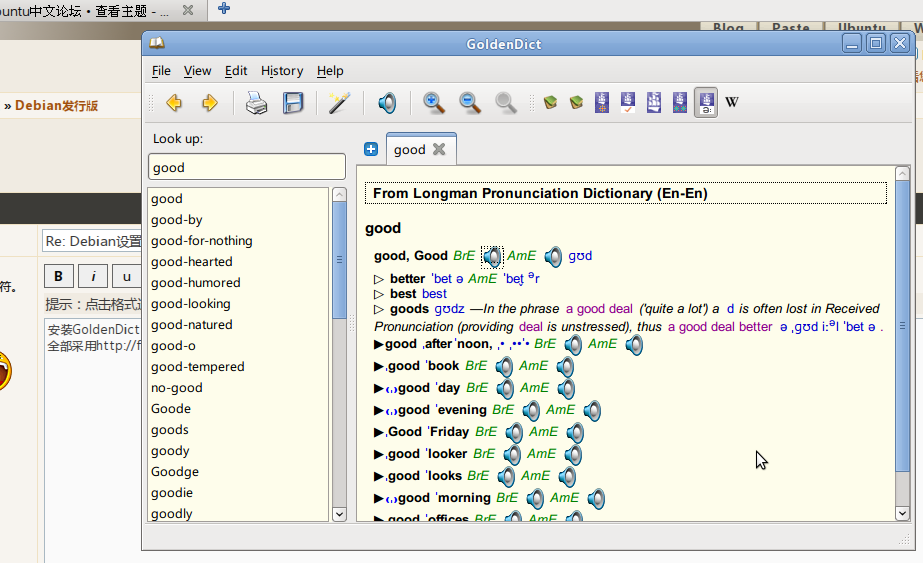Image resolution: width=923 pixels, height=563 pixels.
Task: Click the Look up search field
Action: point(247,167)
